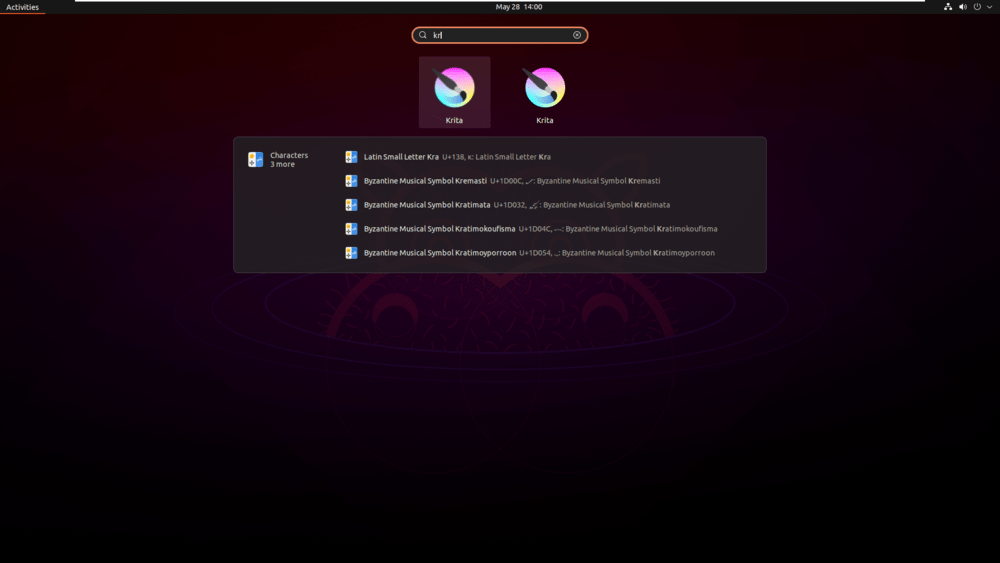The image size is (1000, 563).
Task: Click the power icon in the top bar
Action: (977, 7)
